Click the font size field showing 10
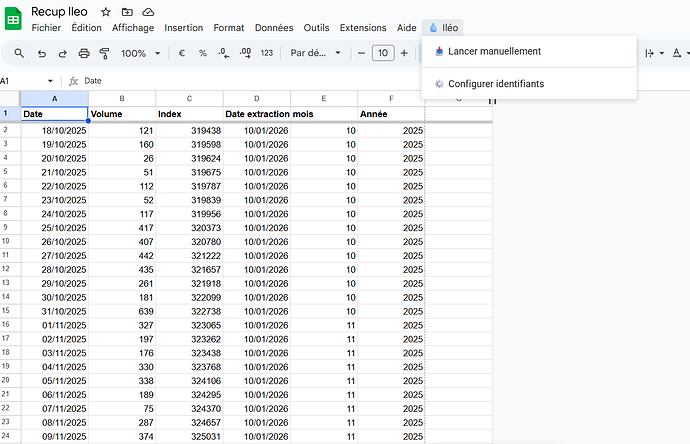Image resolution: width=690 pixels, height=444 pixels. pyautogui.click(x=383, y=53)
